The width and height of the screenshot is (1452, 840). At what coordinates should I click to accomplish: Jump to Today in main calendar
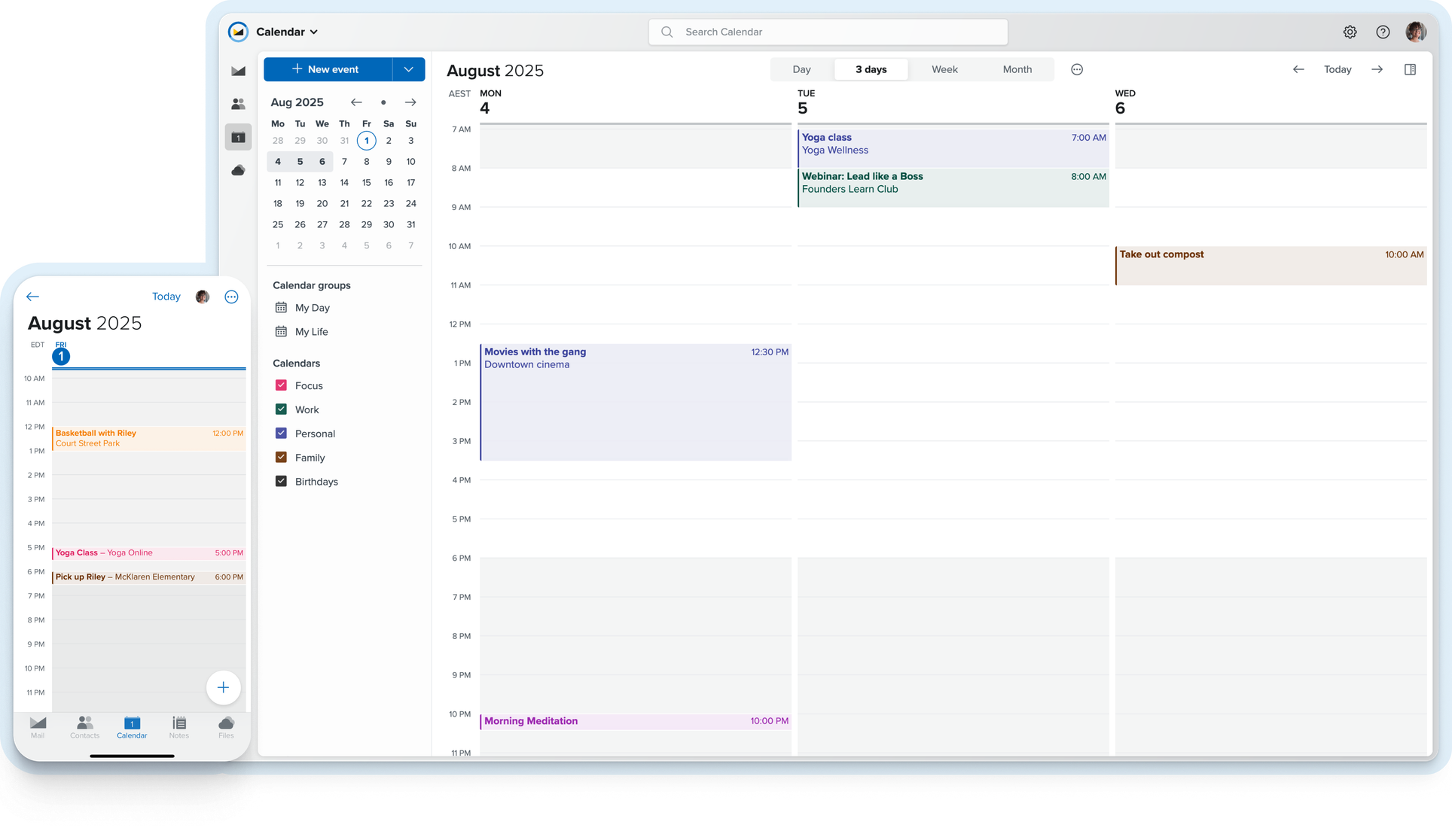tap(1338, 69)
